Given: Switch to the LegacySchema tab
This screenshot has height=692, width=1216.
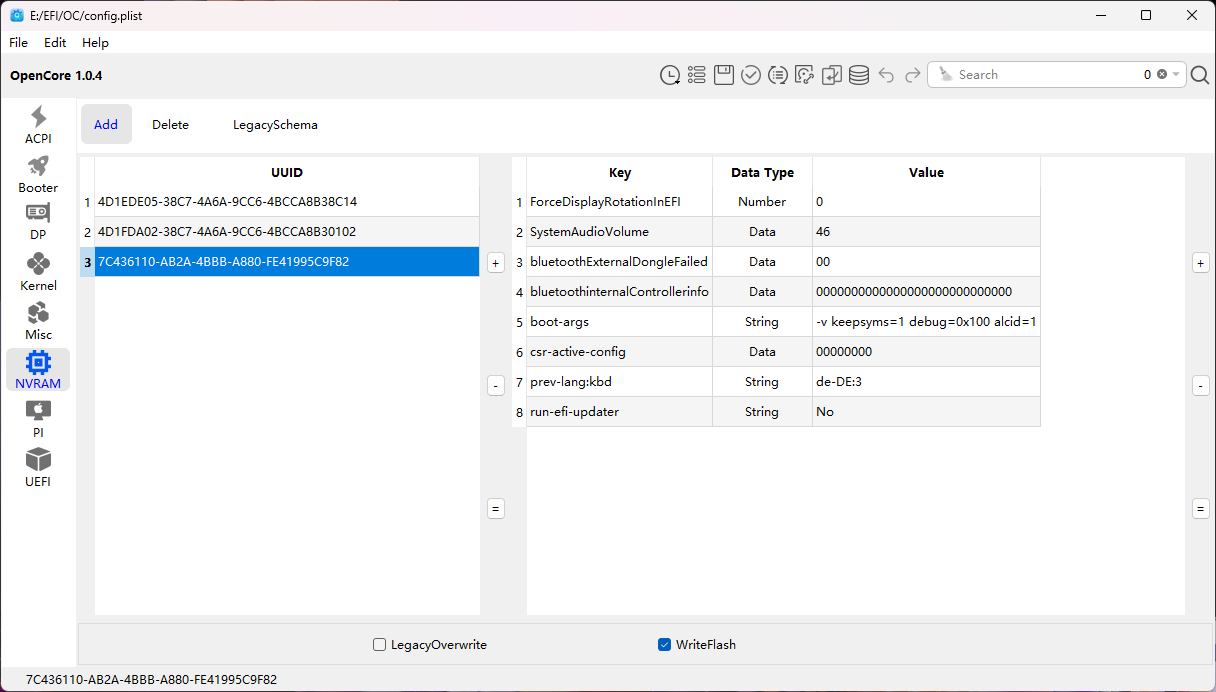Looking at the screenshot, I should pos(275,125).
